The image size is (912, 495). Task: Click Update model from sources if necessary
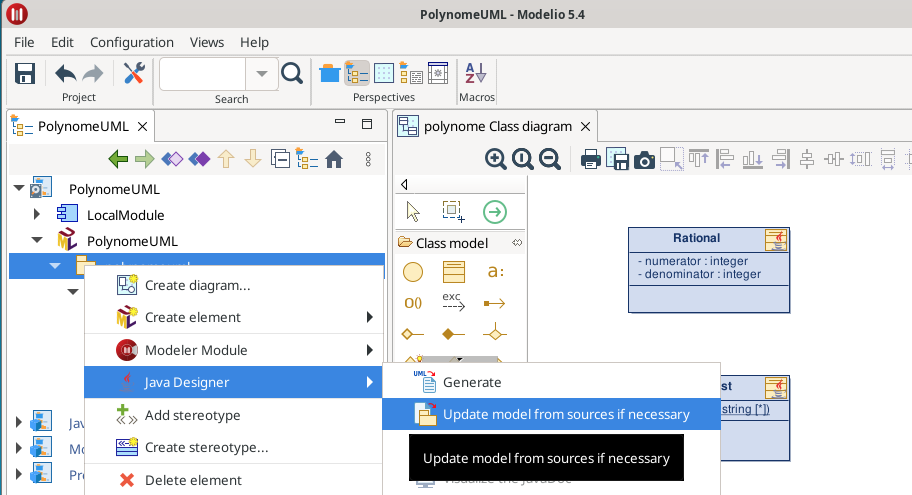(551, 414)
